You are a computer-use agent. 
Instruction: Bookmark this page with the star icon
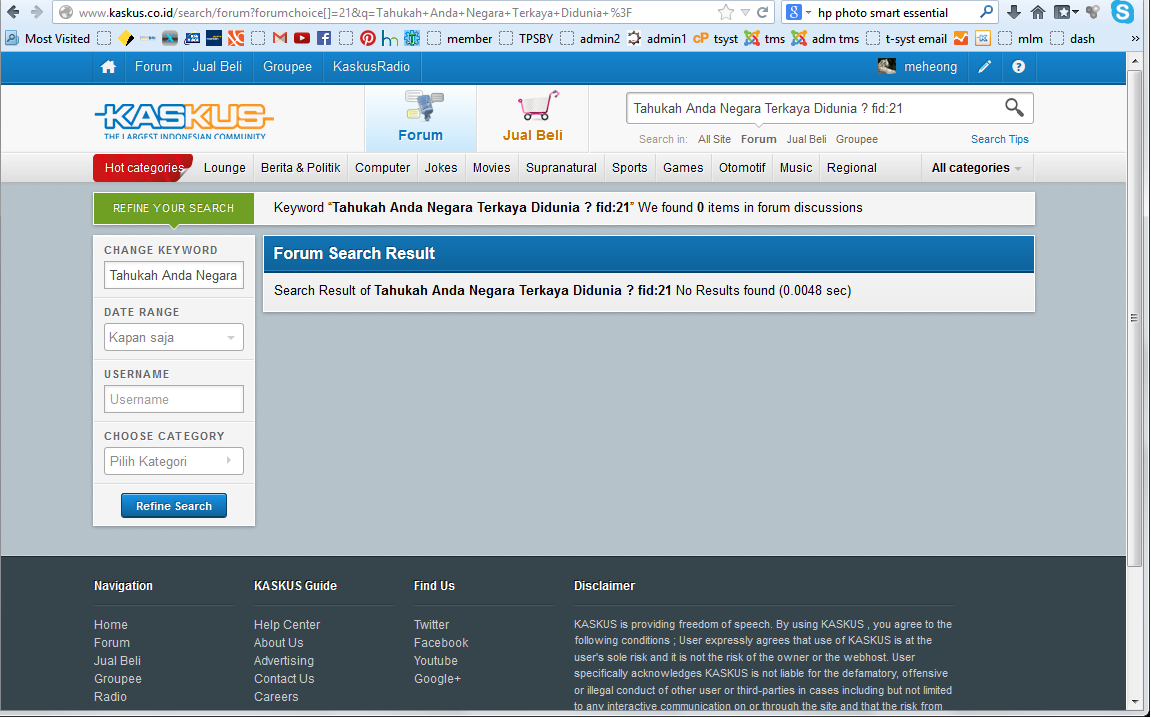(725, 12)
